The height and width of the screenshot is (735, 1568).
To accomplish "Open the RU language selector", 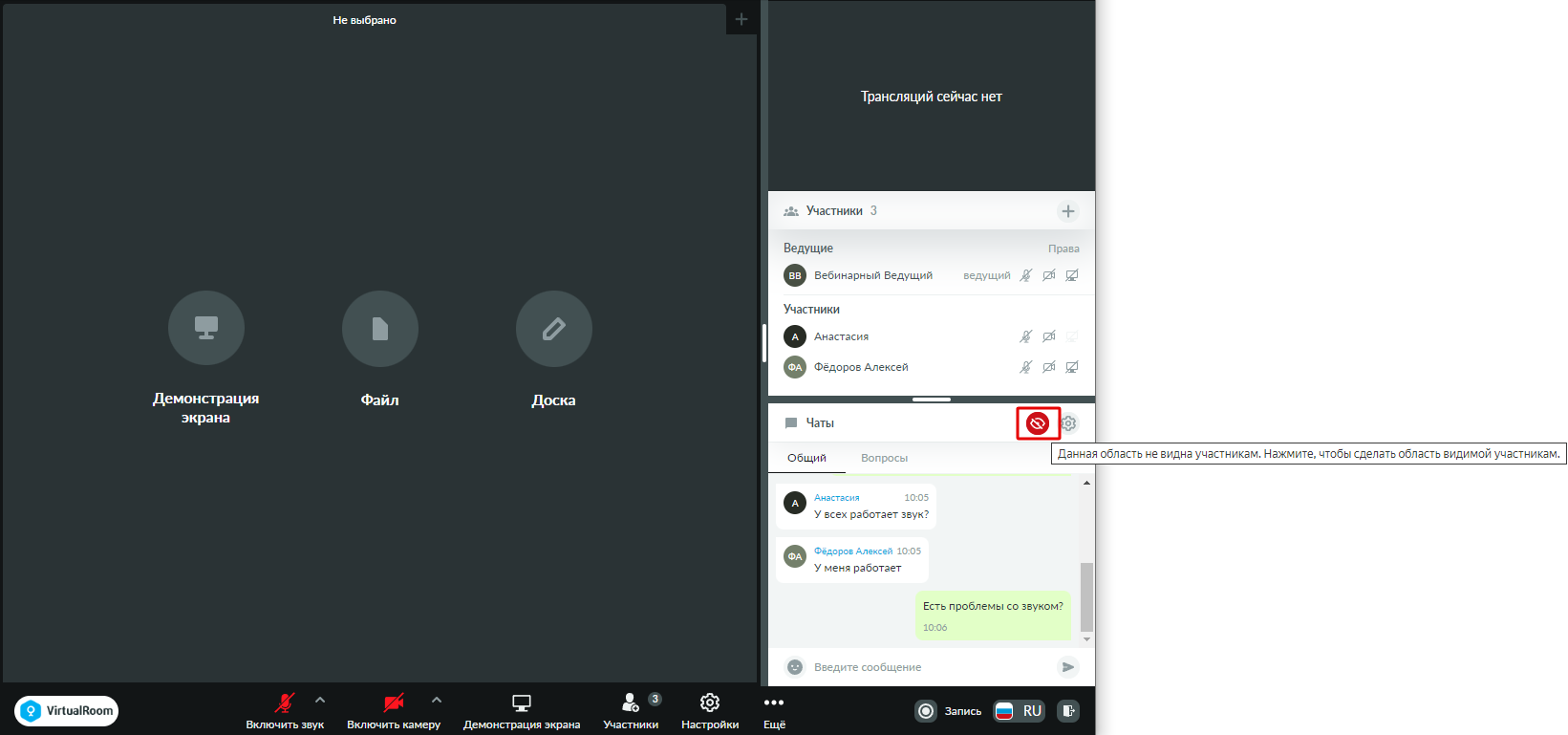I will point(1020,711).
